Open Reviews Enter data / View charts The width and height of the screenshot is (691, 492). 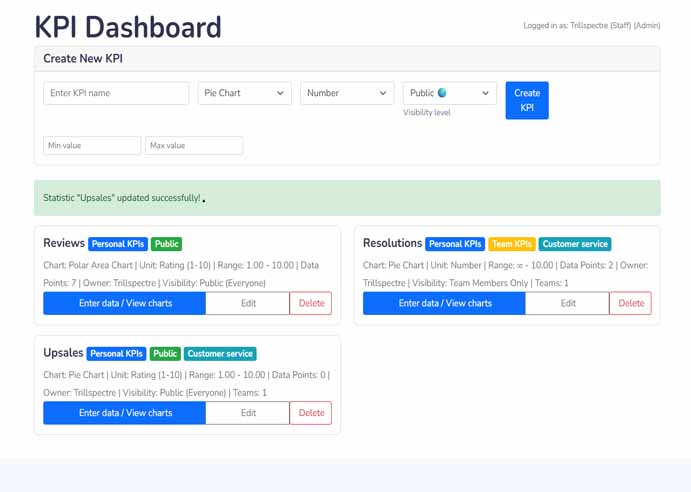[125, 303]
